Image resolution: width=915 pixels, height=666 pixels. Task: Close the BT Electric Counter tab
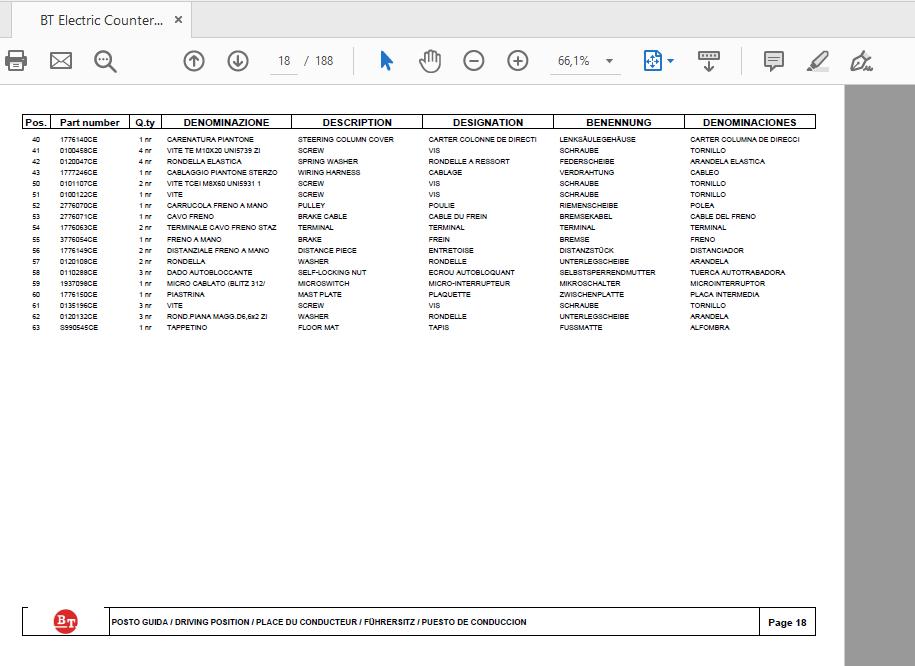tap(179, 20)
